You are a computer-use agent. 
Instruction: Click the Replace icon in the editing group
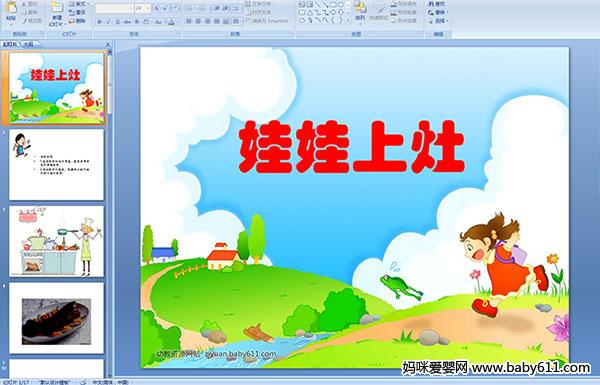[437, 12]
